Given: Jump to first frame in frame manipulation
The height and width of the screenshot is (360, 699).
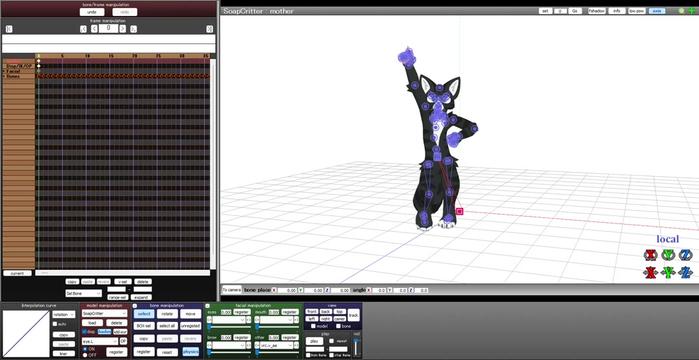Looking at the screenshot, I should coord(9,29).
